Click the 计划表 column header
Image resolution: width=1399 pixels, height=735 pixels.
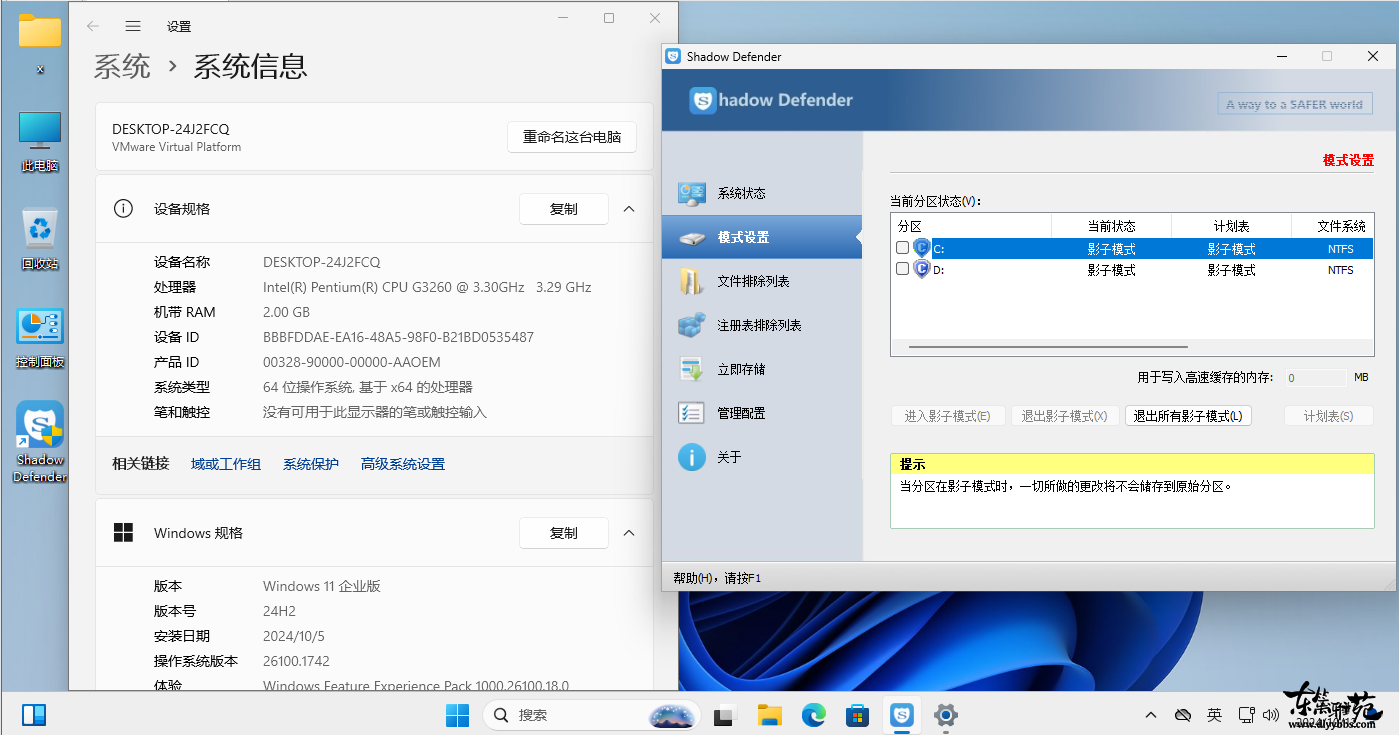1231,226
